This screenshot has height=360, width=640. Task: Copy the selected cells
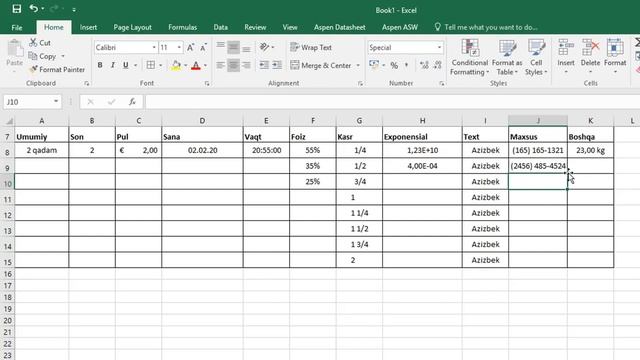42,56
